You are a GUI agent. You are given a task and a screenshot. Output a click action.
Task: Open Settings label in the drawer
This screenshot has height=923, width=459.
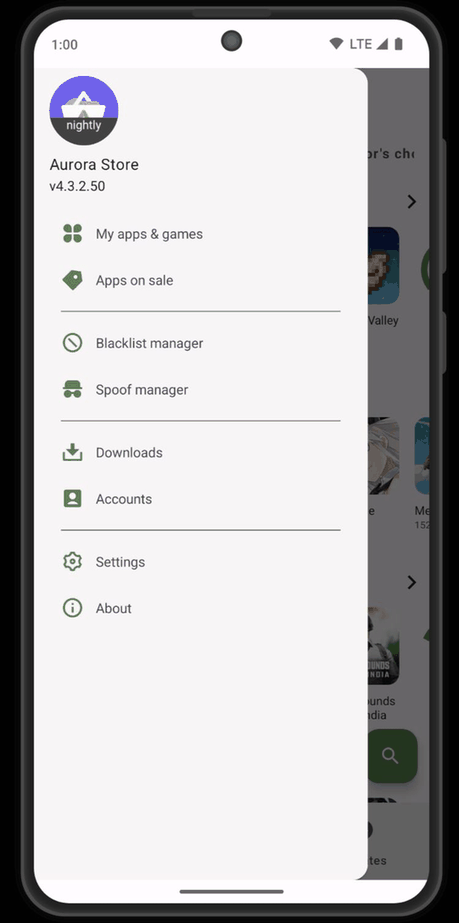click(120, 562)
